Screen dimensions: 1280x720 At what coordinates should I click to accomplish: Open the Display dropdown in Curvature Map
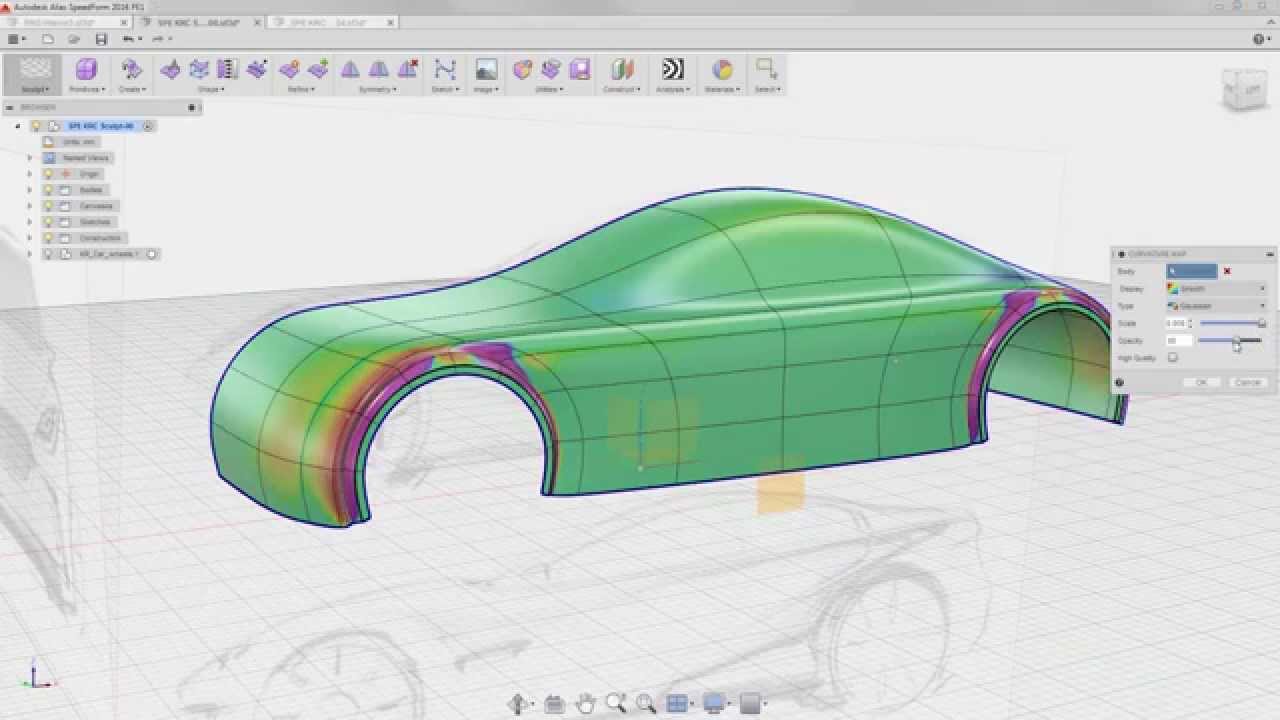(1217, 289)
